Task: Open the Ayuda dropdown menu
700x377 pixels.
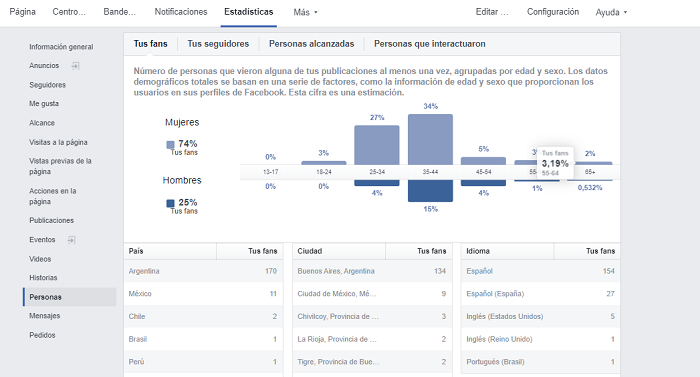Action: point(611,13)
